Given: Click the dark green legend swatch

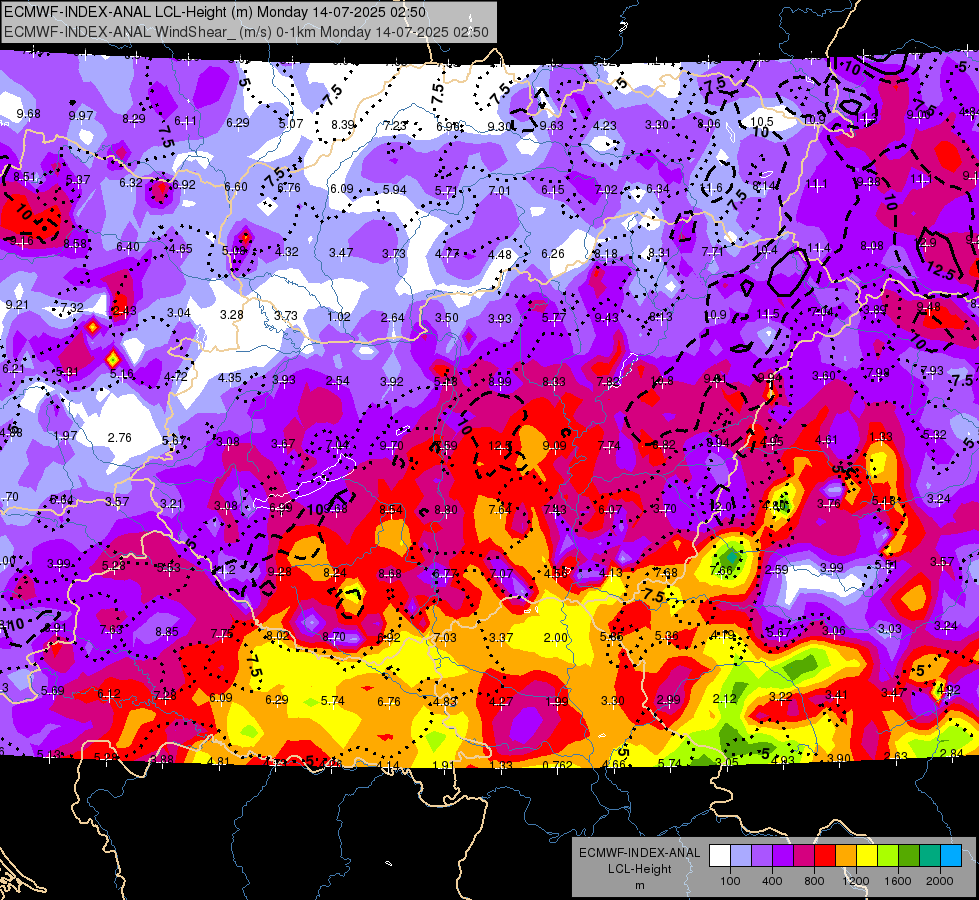Looking at the screenshot, I should click(909, 856).
